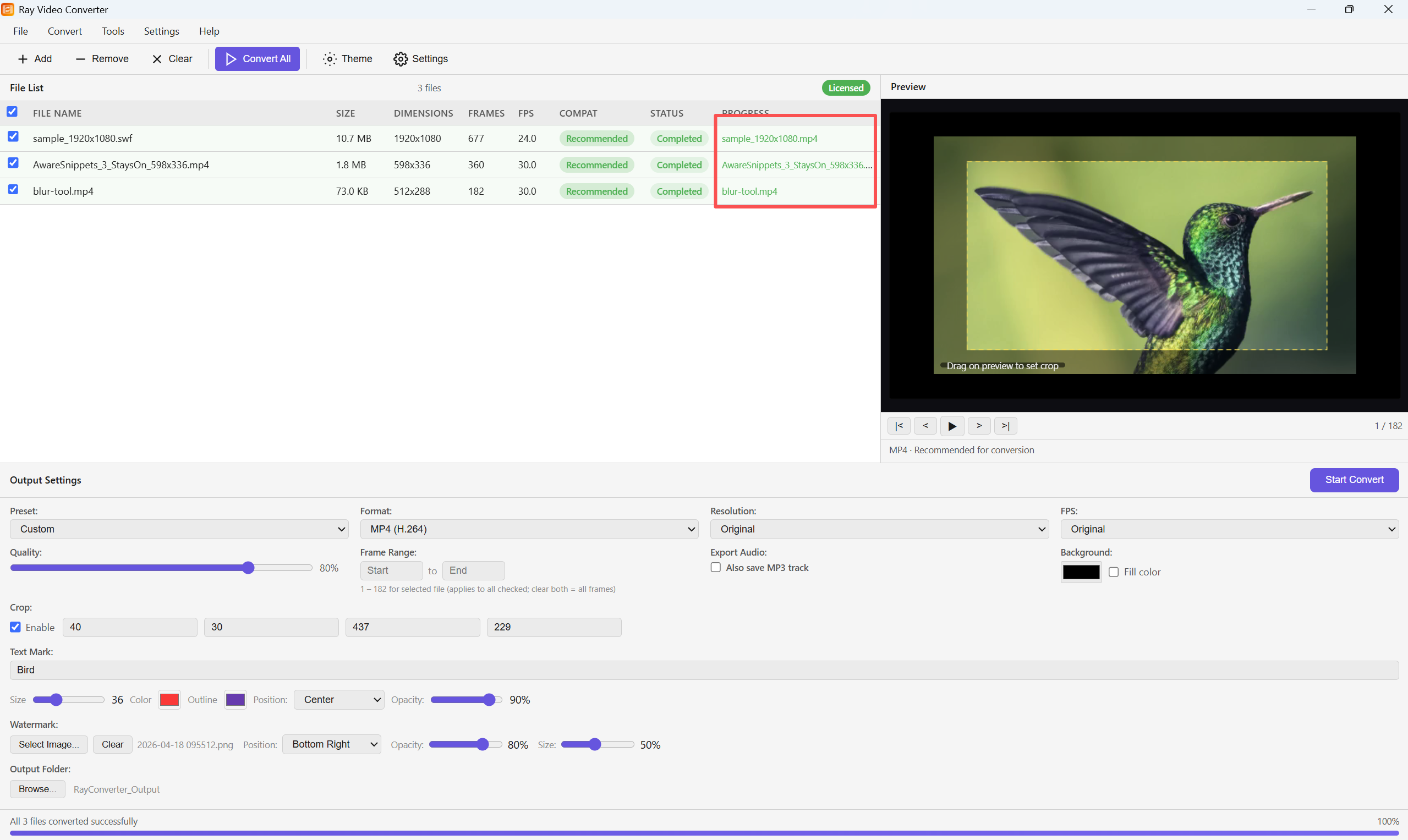Open the Preset dropdown
Viewport: 1408px width, 840px height.
click(x=179, y=529)
